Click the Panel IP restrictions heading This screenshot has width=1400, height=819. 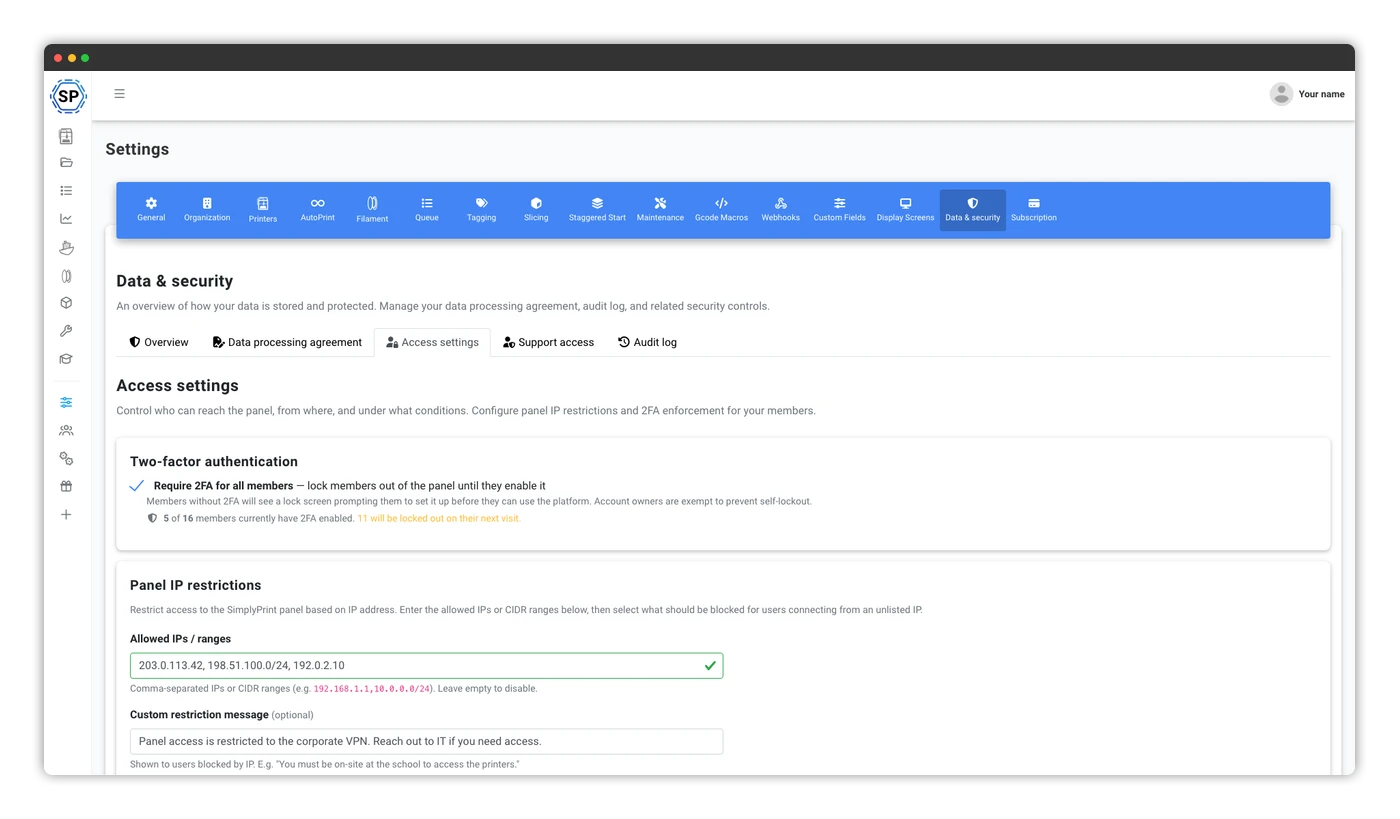195,585
